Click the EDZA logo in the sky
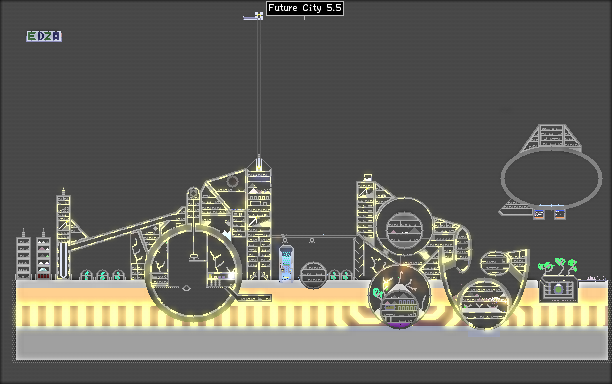Viewport: 612px width, 384px height. (x=44, y=36)
